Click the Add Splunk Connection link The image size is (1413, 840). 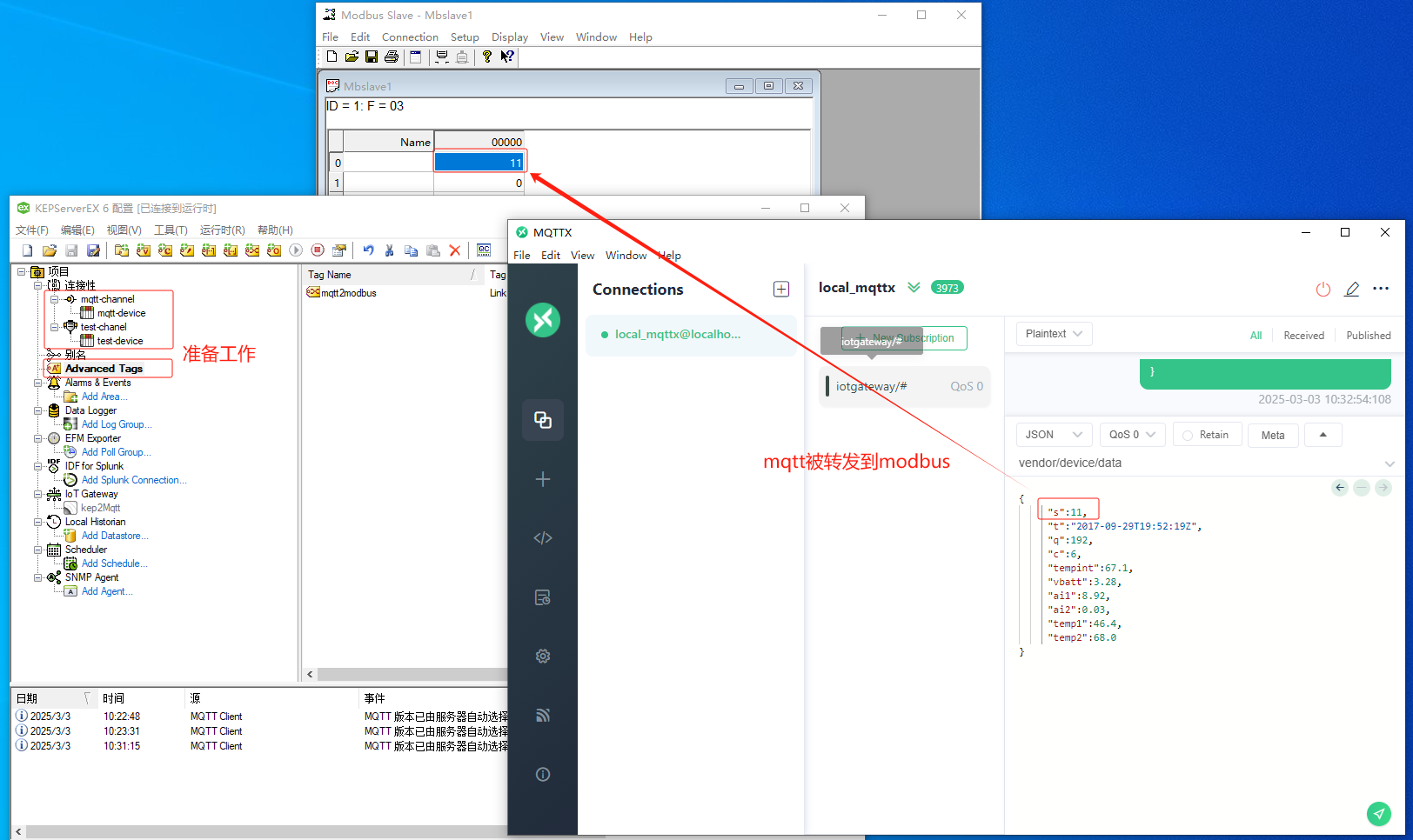(x=134, y=480)
